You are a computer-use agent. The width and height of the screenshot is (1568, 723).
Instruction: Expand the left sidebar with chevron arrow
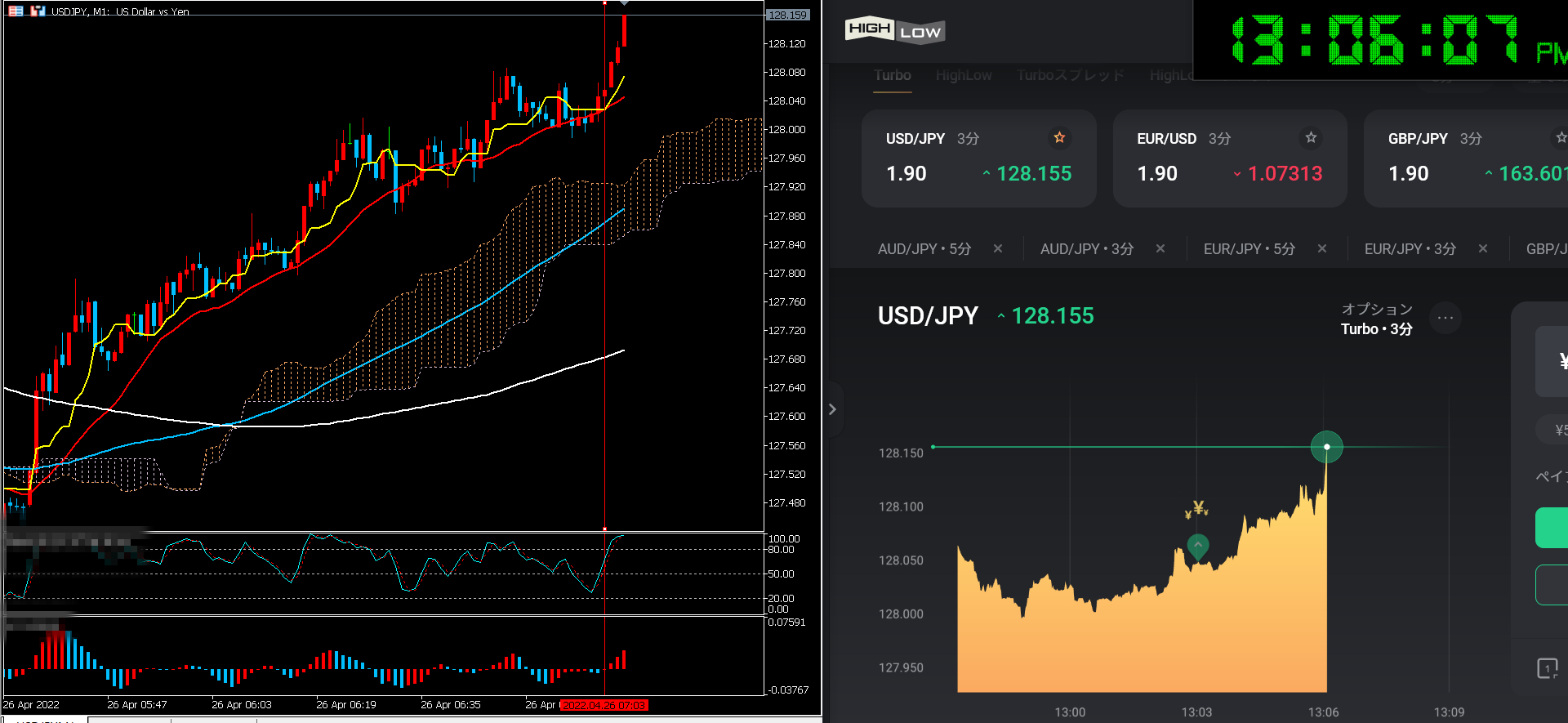(x=832, y=409)
